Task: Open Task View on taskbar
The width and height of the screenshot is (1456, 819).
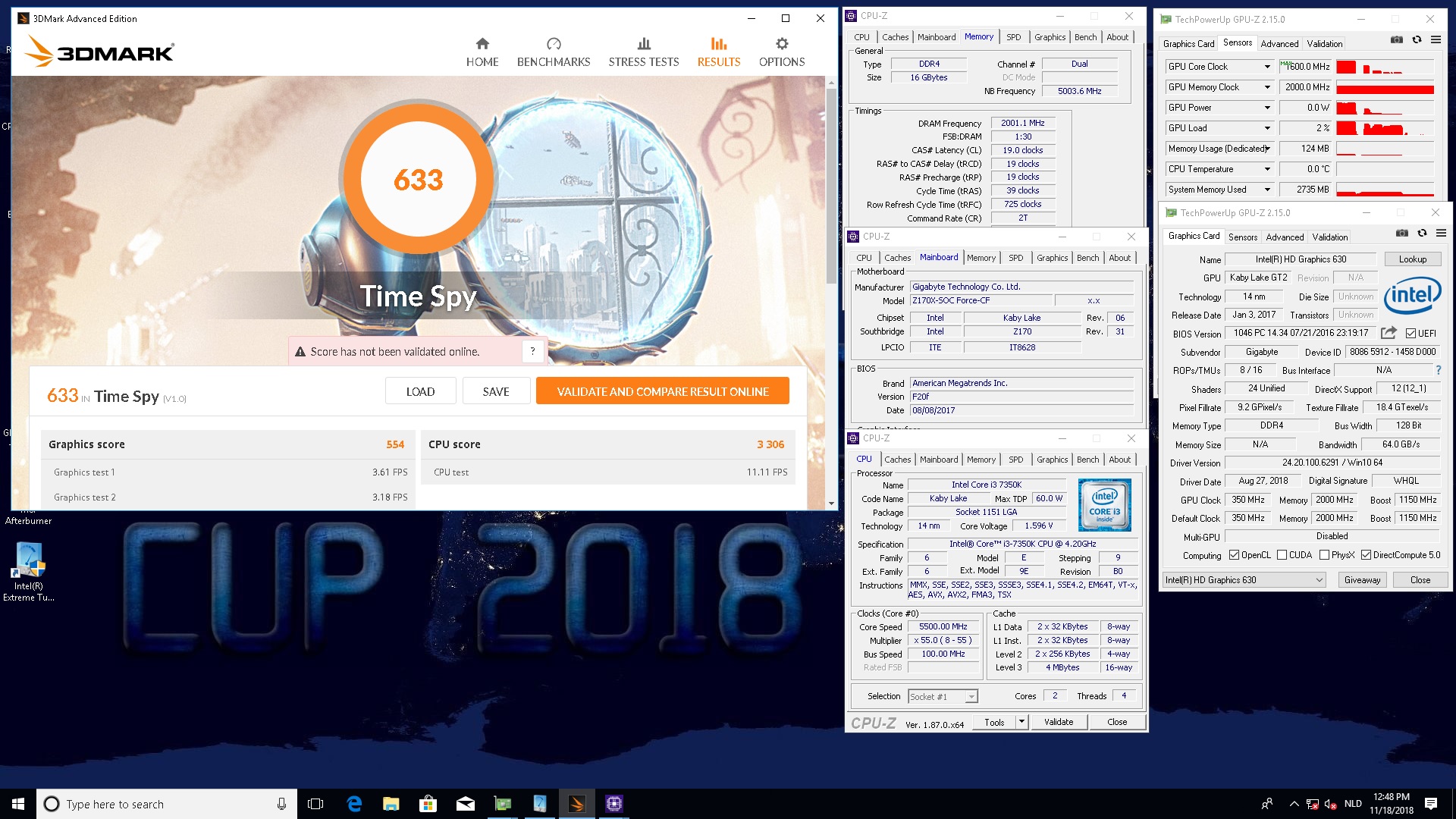Action: [x=315, y=804]
